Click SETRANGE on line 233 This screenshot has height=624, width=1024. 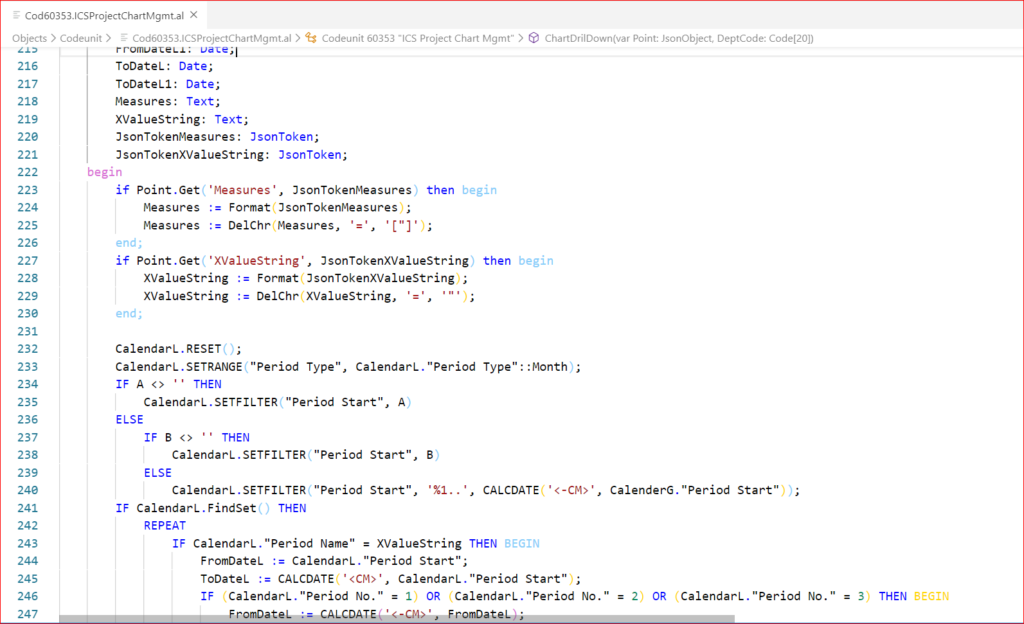point(214,367)
